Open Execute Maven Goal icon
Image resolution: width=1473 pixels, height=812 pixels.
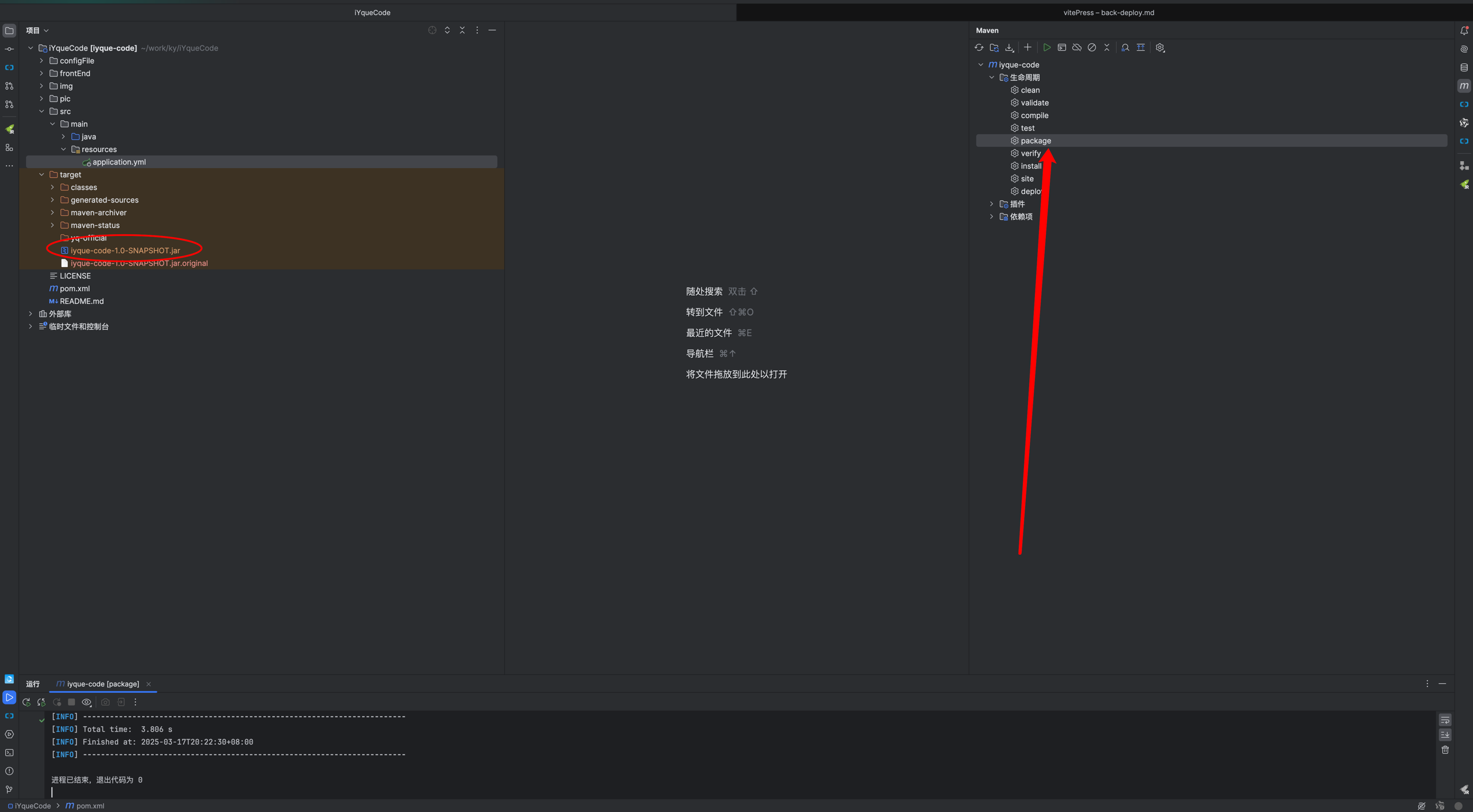click(x=1062, y=48)
